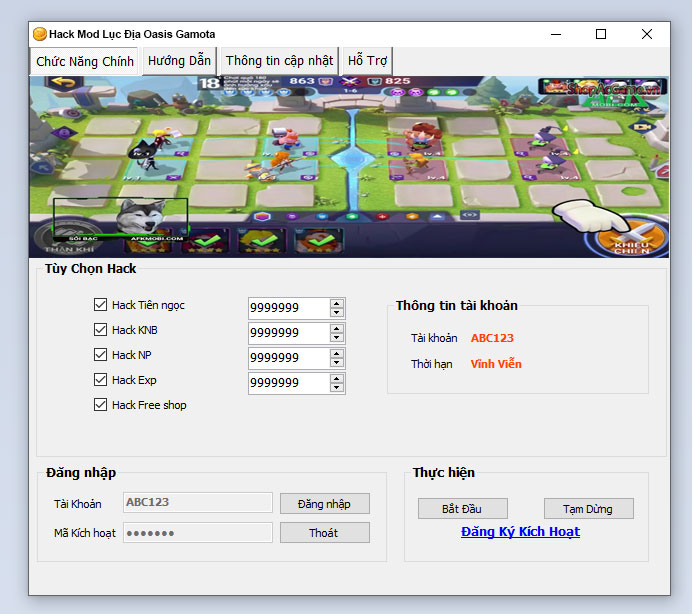Toggle the Hack NP checkbox
Image resolution: width=693 pixels, height=616 pixels.
(100, 355)
